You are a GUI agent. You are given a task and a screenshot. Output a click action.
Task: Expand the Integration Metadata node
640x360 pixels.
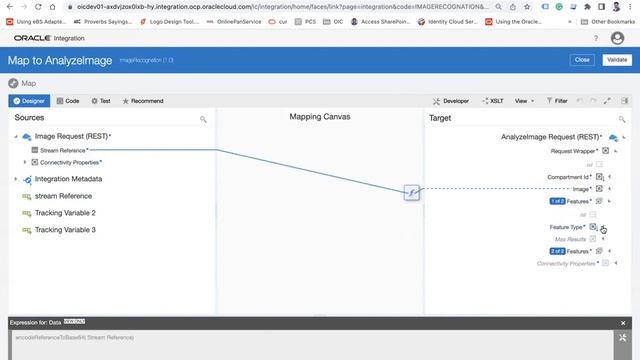16,179
